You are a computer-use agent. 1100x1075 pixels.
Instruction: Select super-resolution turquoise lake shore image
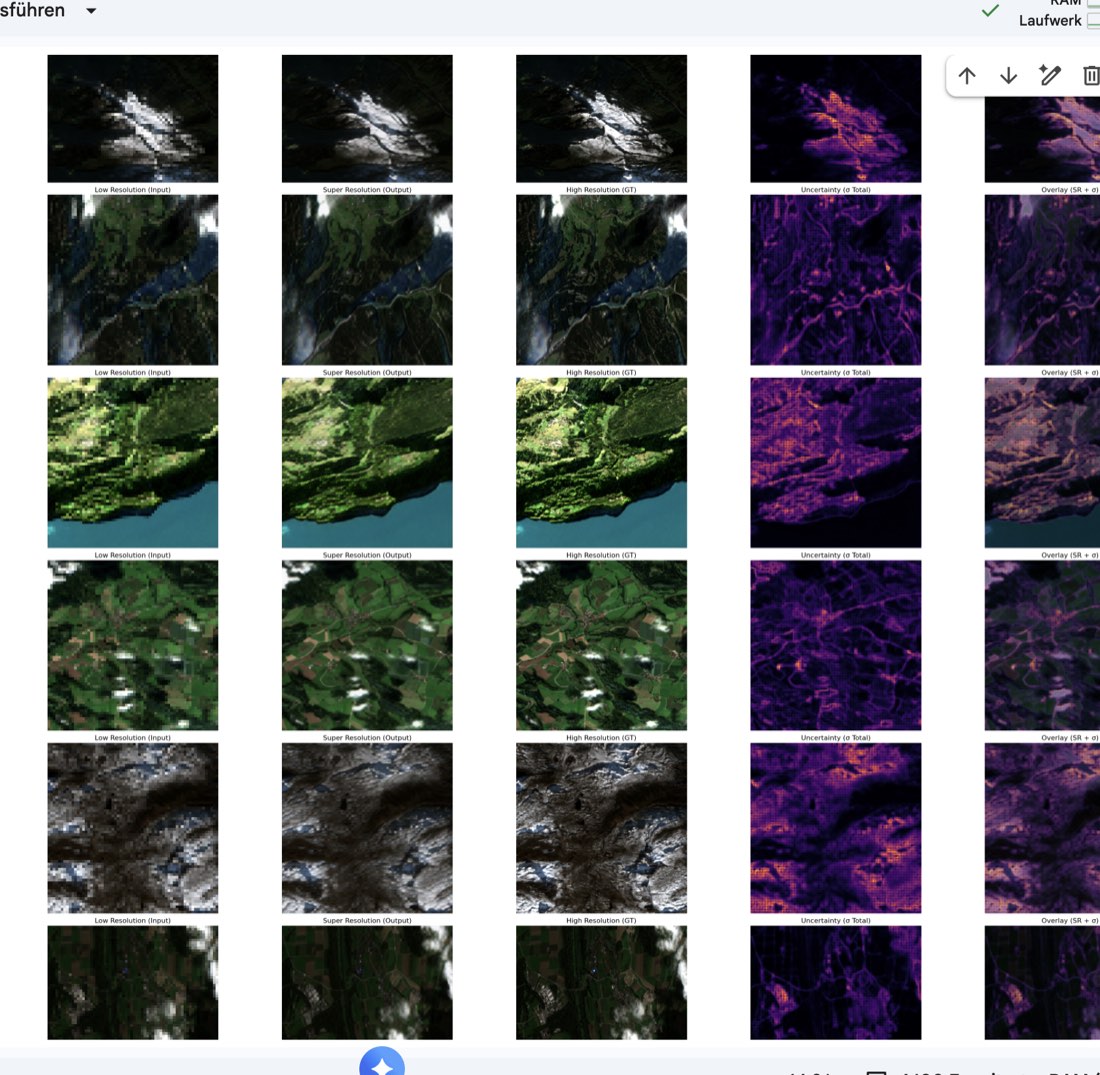[367, 462]
